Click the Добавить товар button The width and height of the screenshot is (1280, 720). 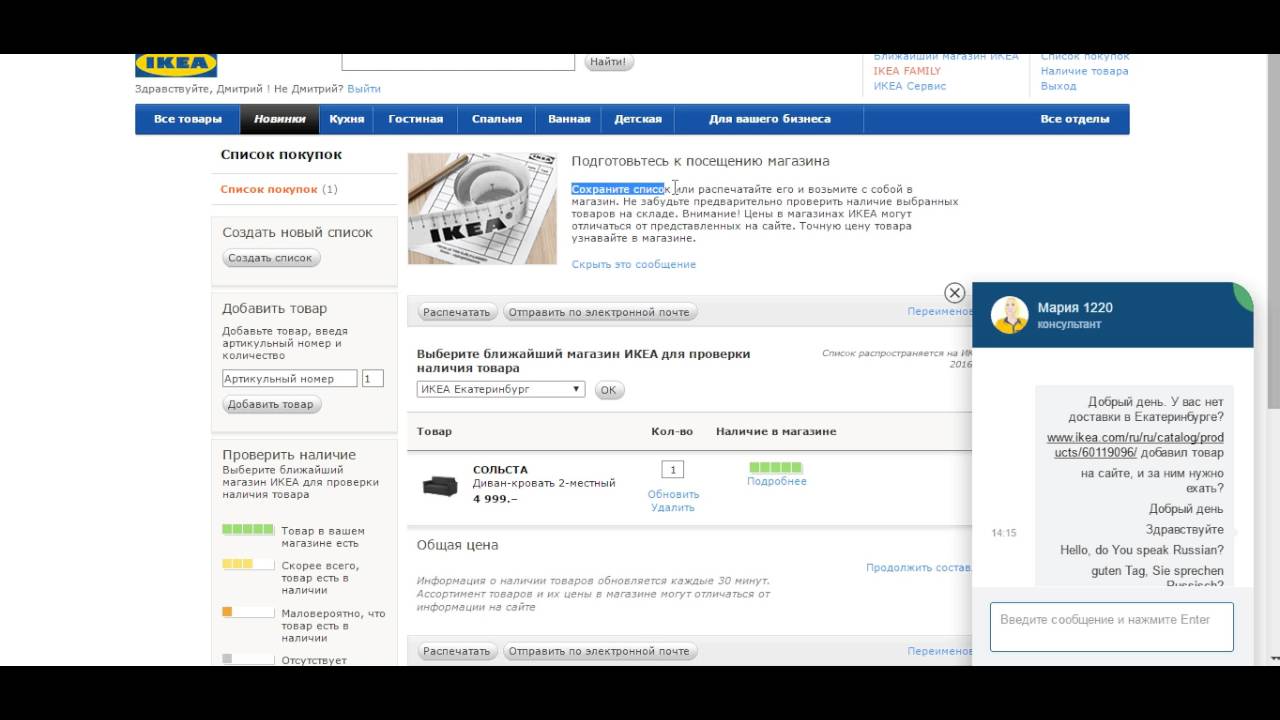click(x=270, y=404)
